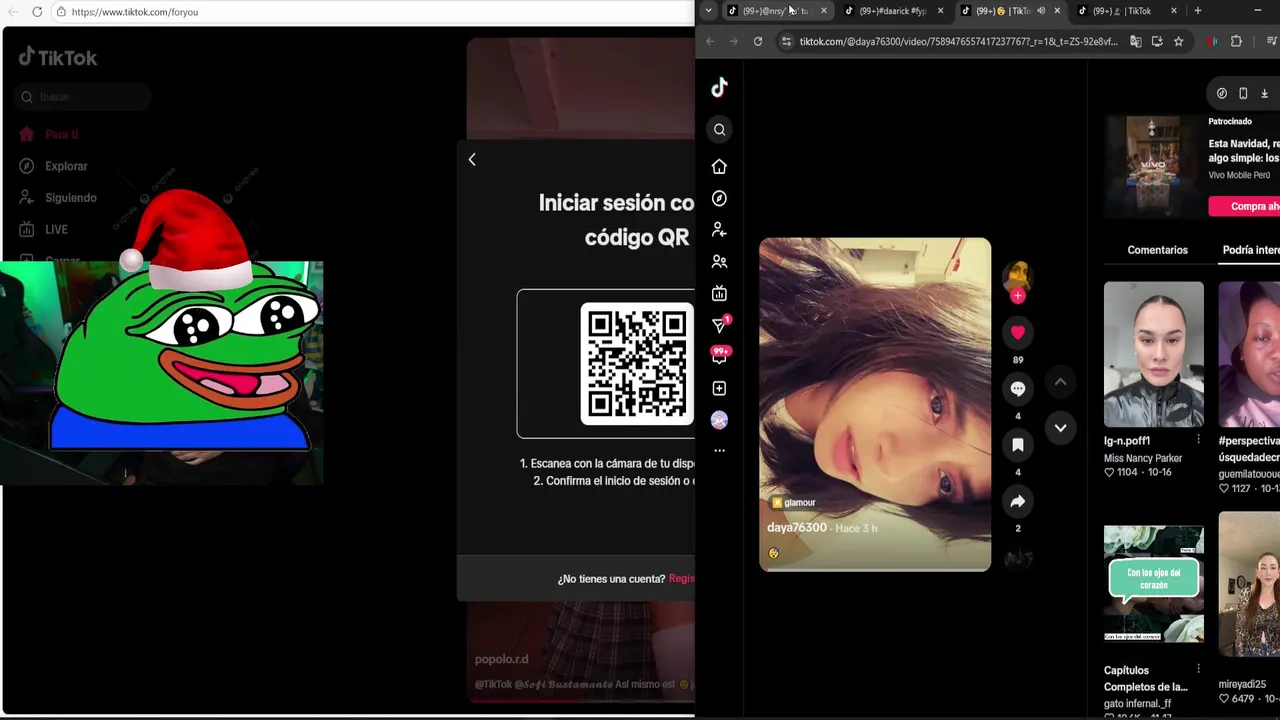The height and width of the screenshot is (720, 1280).
Task: Reload the left browser window
Action: point(37,12)
